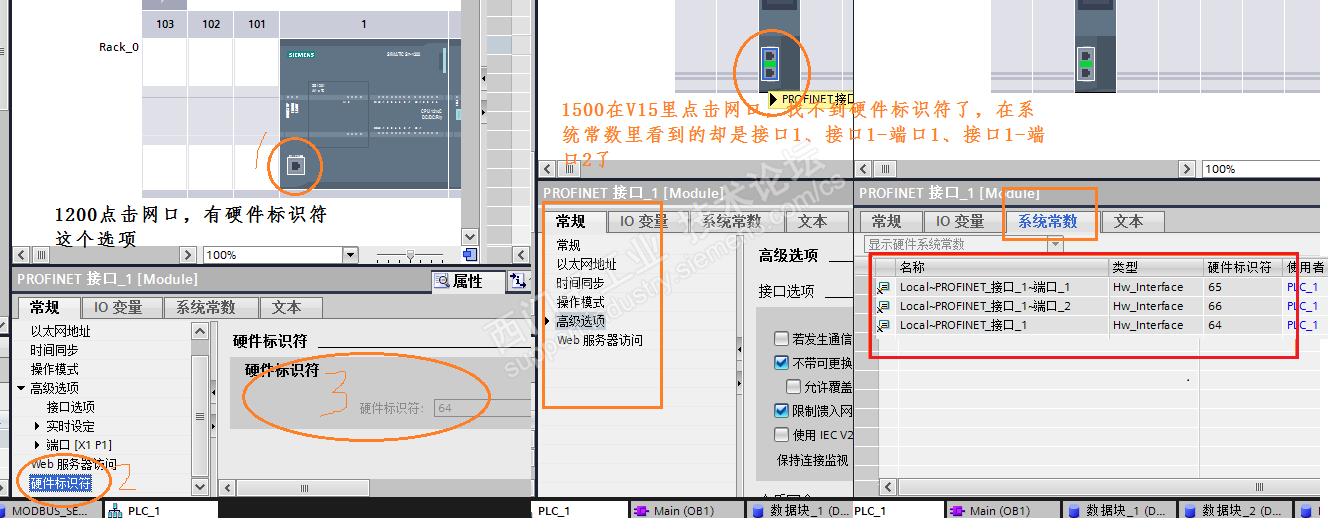Select 常规 item in middle window tree
The height and width of the screenshot is (518, 1328).
568,245
